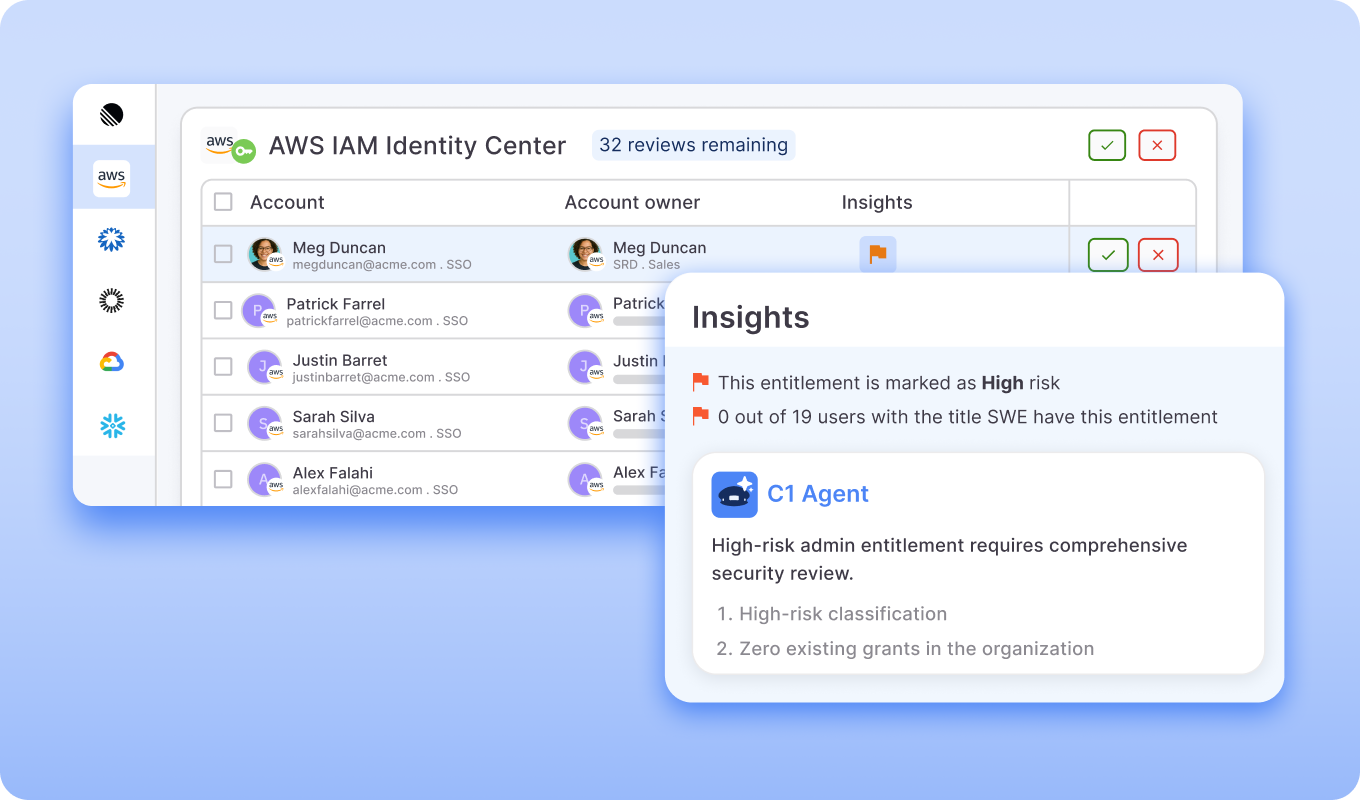Open the black sunburst sidebar icon

click(x=112, y=300)
